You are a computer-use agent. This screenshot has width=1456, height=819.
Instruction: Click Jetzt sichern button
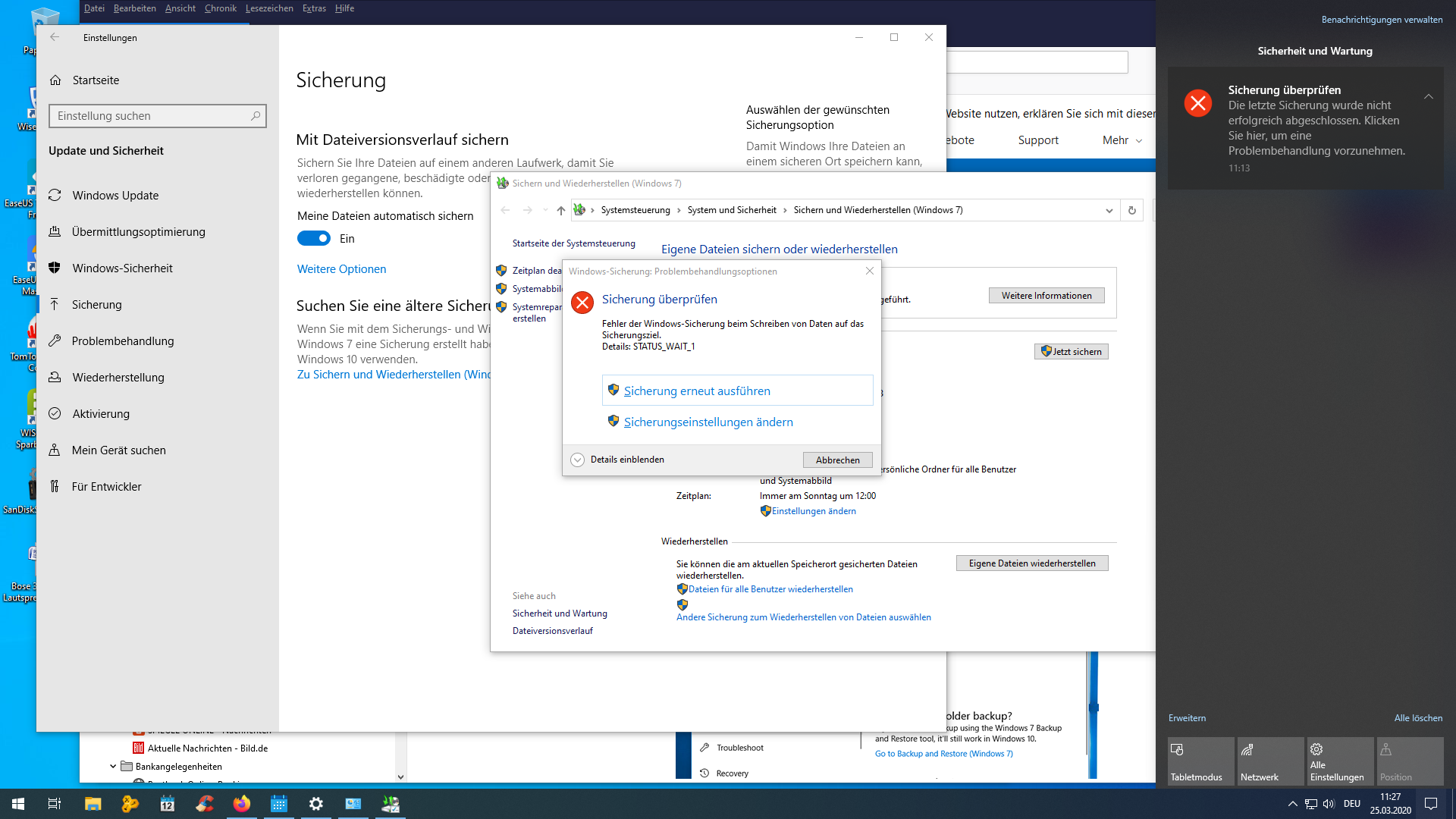[1071, 352]
